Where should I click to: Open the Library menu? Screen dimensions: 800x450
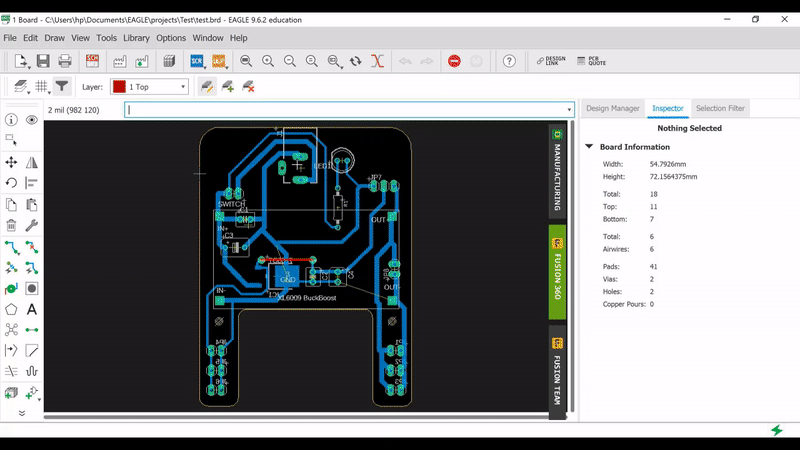(136, 38)
